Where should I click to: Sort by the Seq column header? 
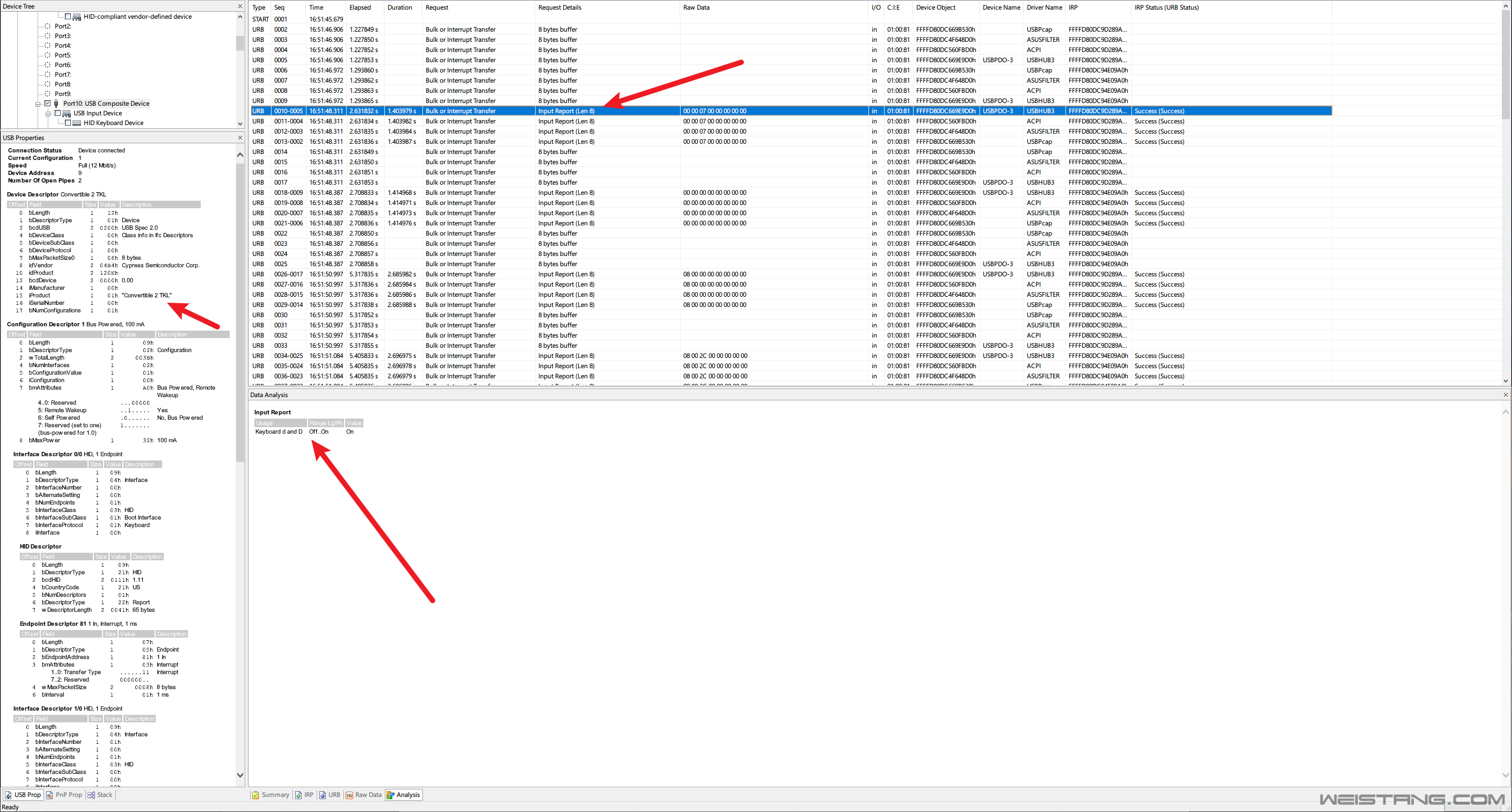(289, 8)
